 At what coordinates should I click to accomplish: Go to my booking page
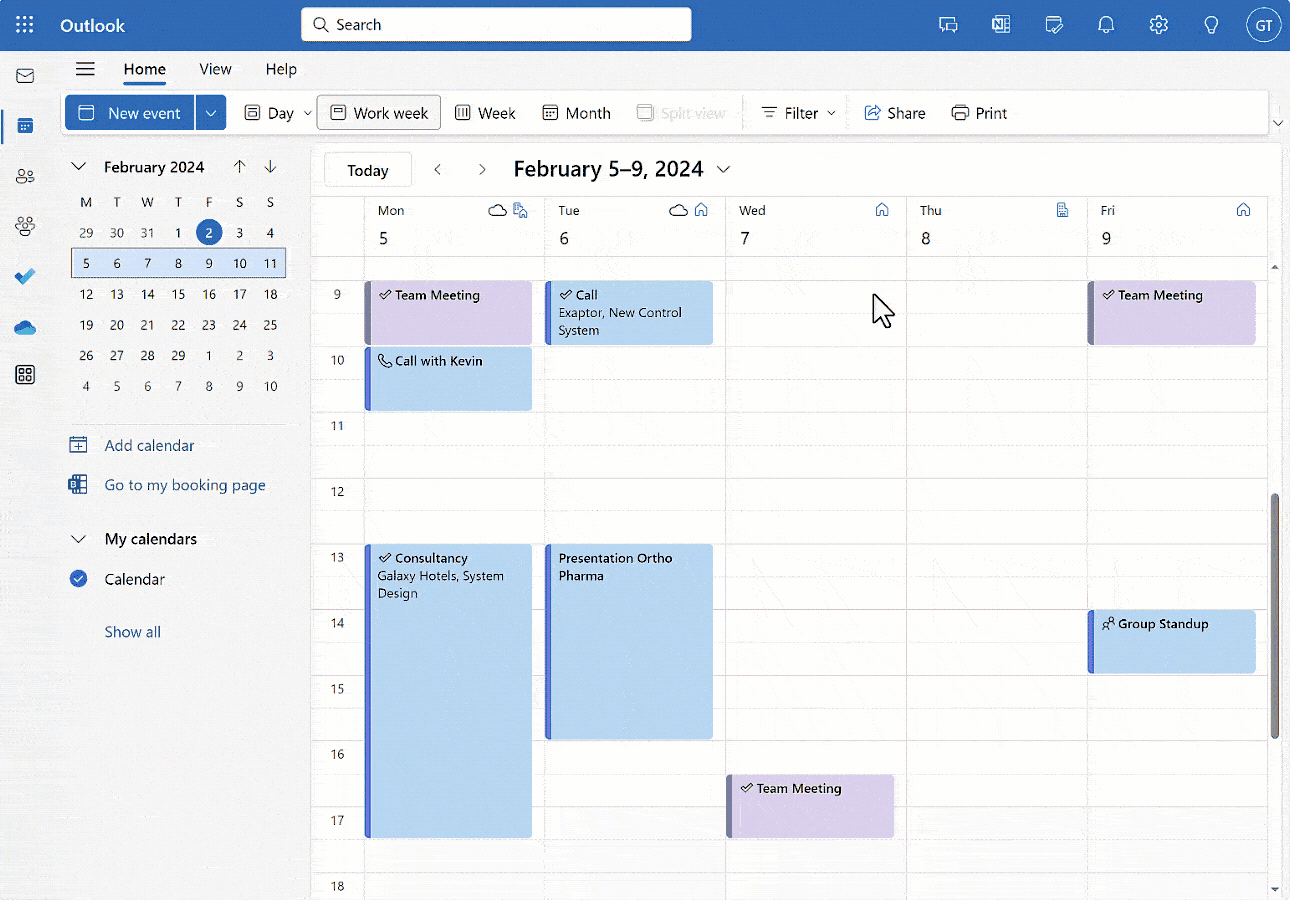[184, 484]
